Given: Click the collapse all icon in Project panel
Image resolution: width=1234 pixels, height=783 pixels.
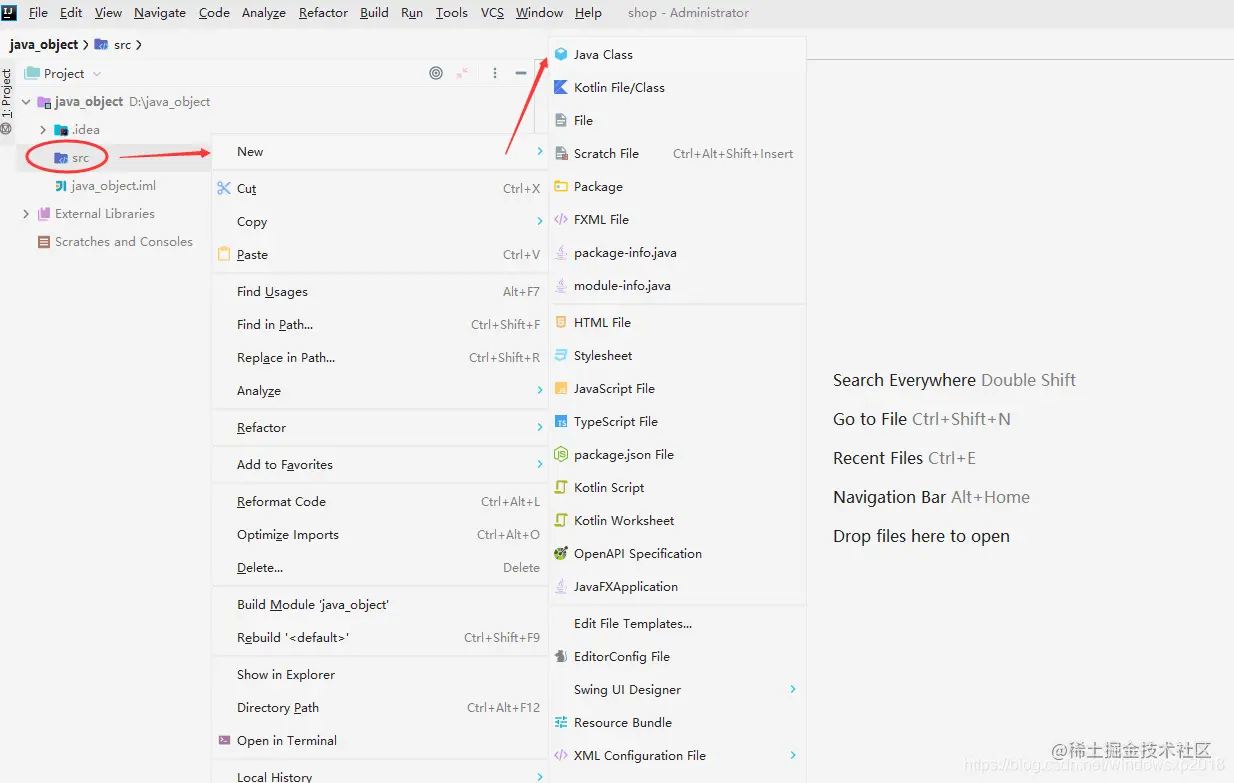Looking at the screenshot, I should (462, 73).
